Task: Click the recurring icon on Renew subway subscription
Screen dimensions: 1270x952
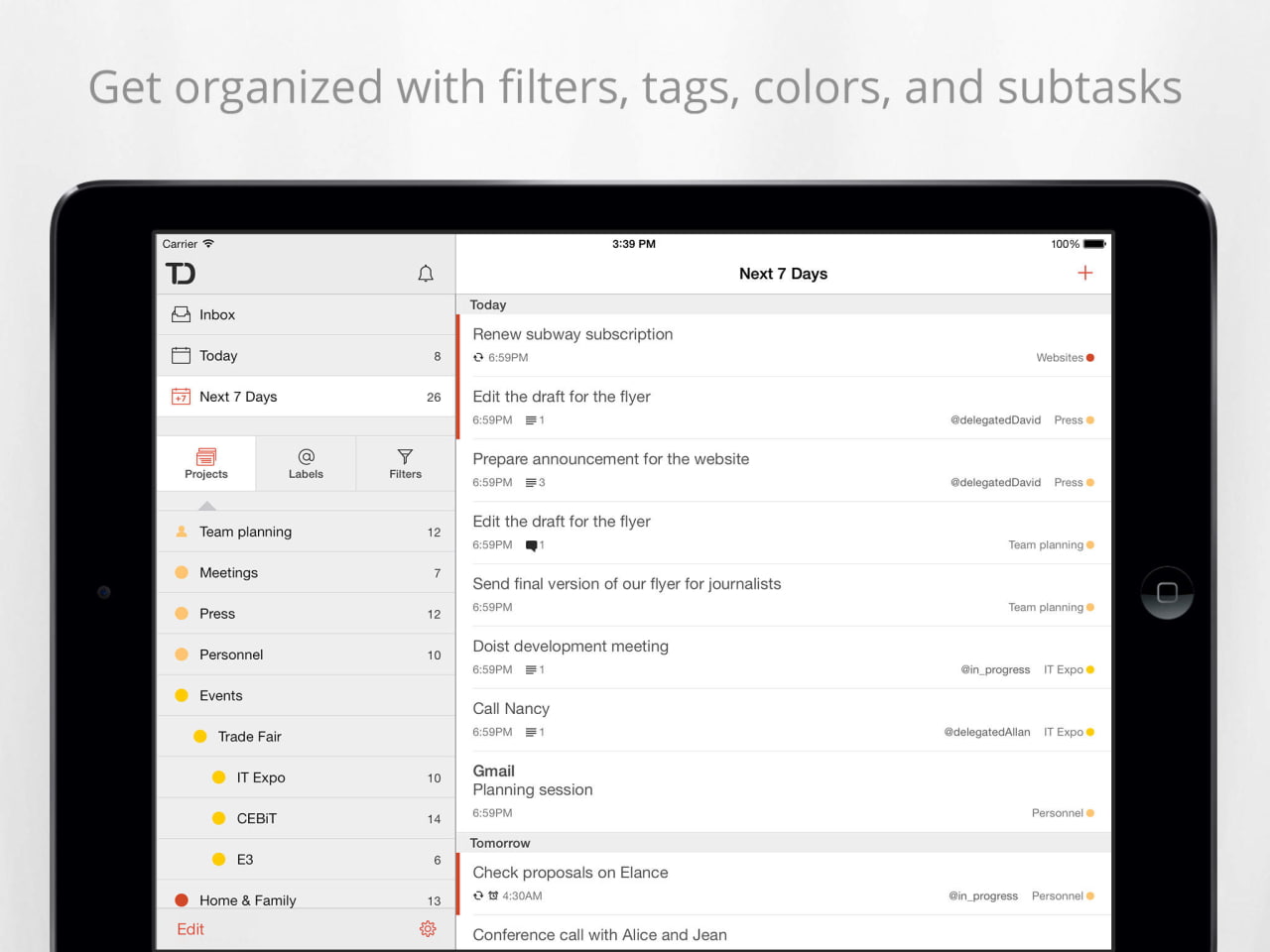Action: 479,357
